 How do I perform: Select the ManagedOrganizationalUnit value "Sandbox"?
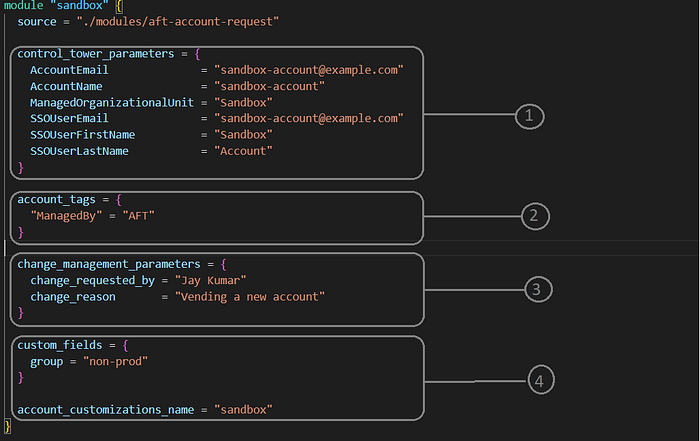tap(243, 103)
